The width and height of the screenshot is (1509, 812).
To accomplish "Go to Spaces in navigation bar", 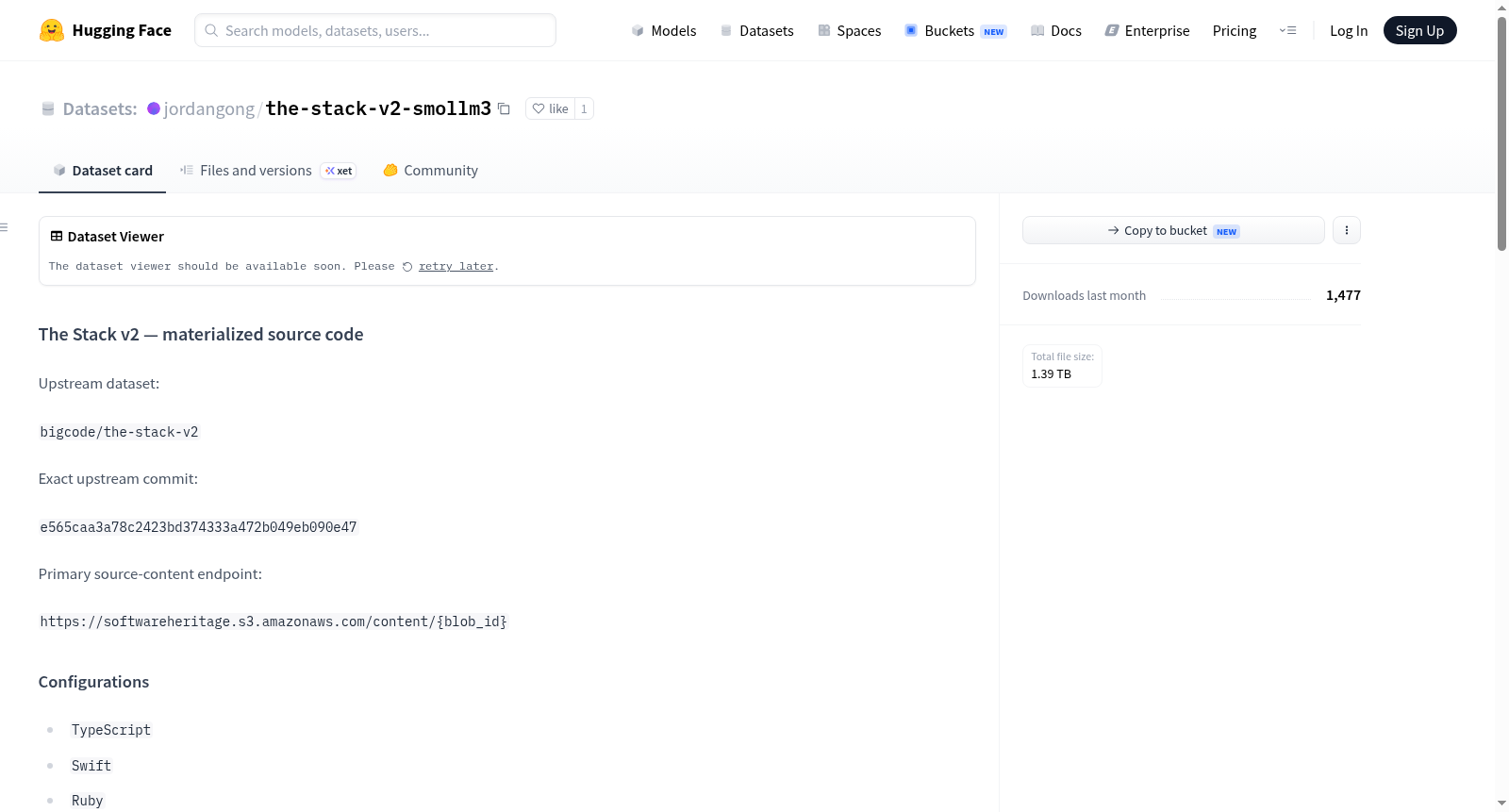I will [x=850, y=30].
